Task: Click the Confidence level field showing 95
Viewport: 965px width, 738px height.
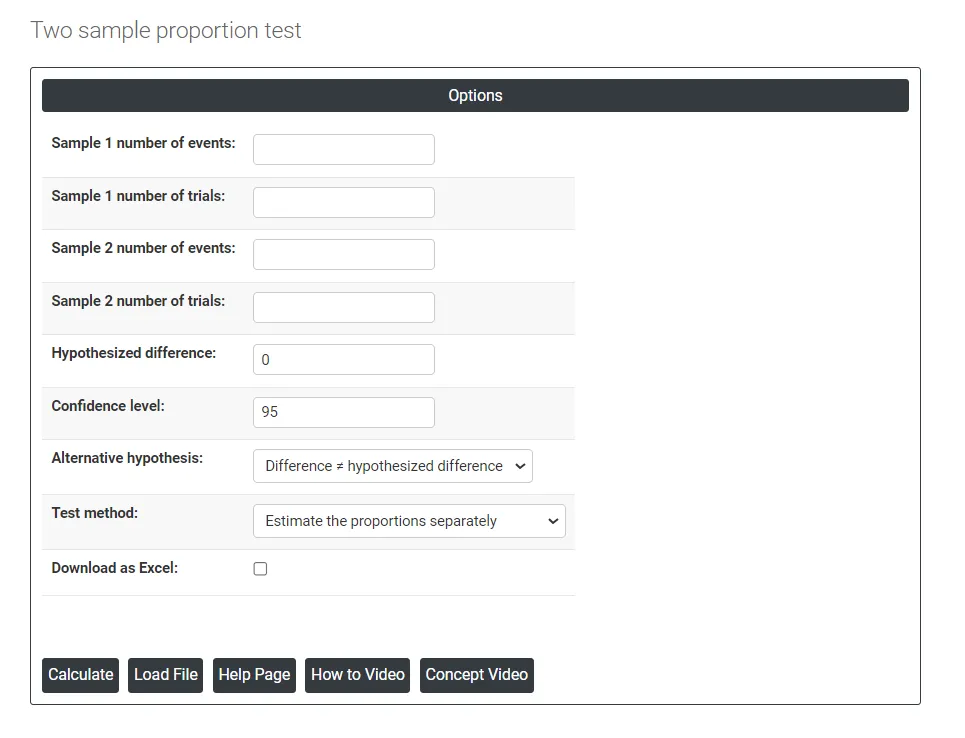Action: click(343, 412)
